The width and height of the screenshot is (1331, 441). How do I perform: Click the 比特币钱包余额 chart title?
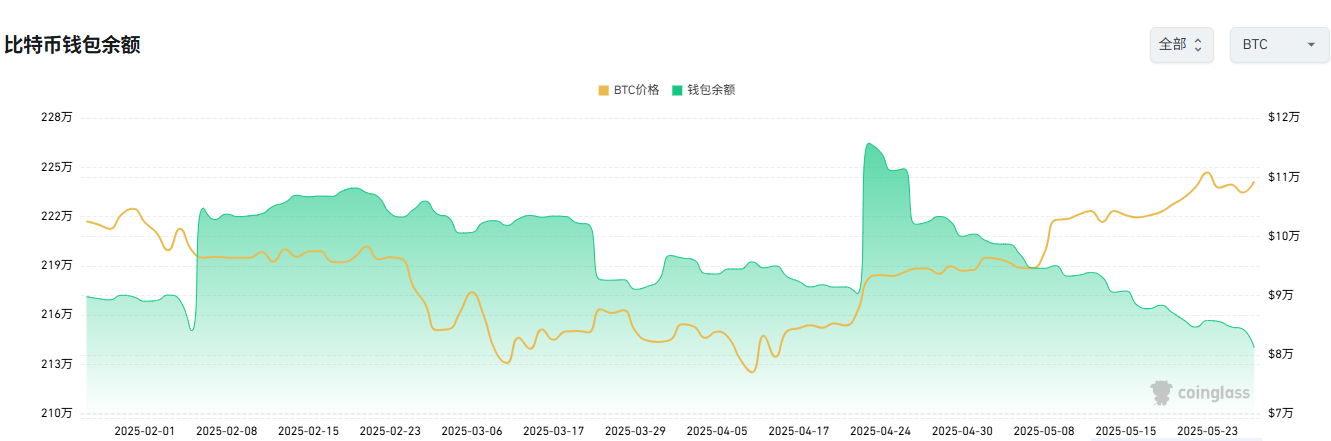pyautogui.click(x=72, y=45)
